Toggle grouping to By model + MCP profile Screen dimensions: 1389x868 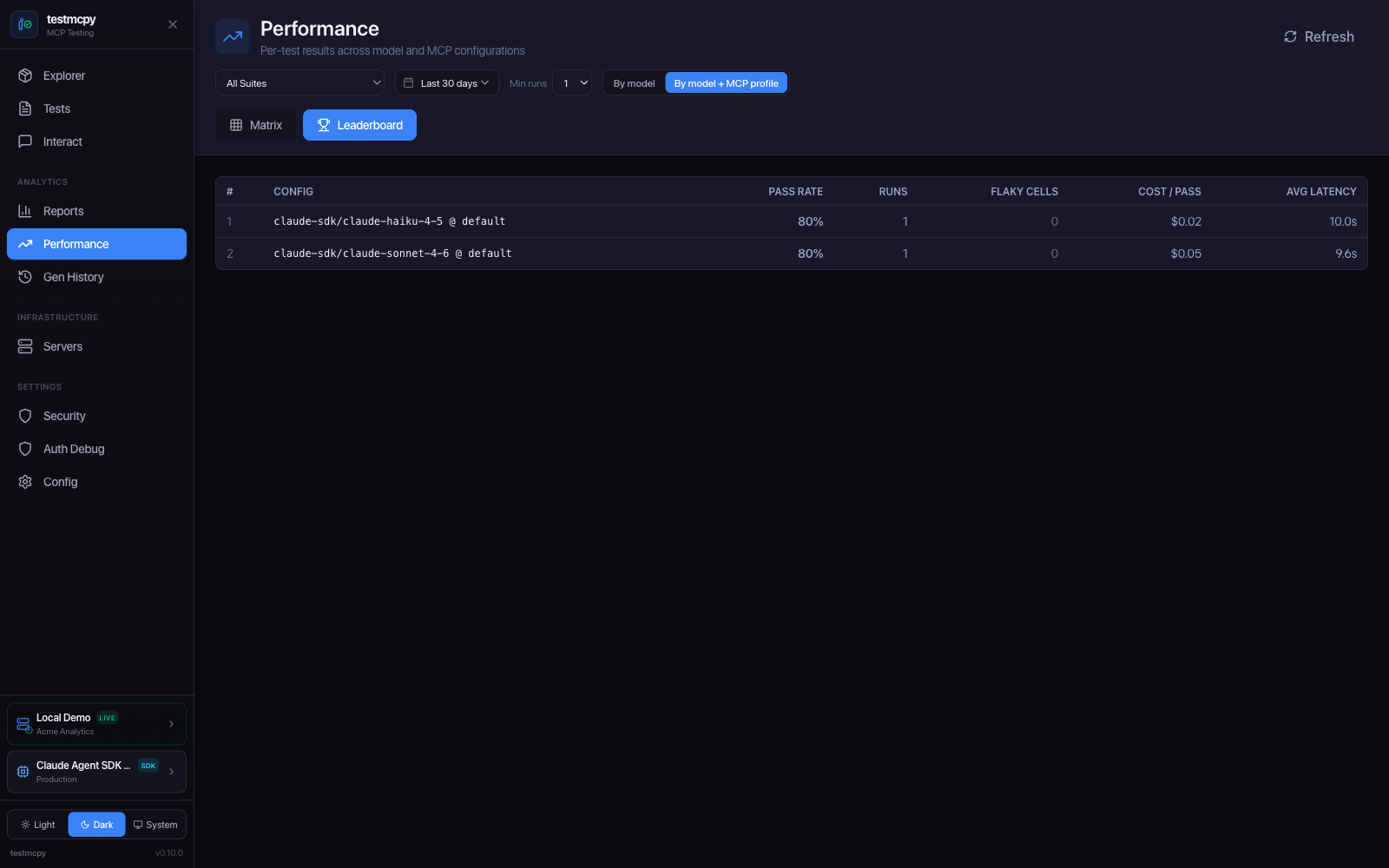(x=726, y=83)
